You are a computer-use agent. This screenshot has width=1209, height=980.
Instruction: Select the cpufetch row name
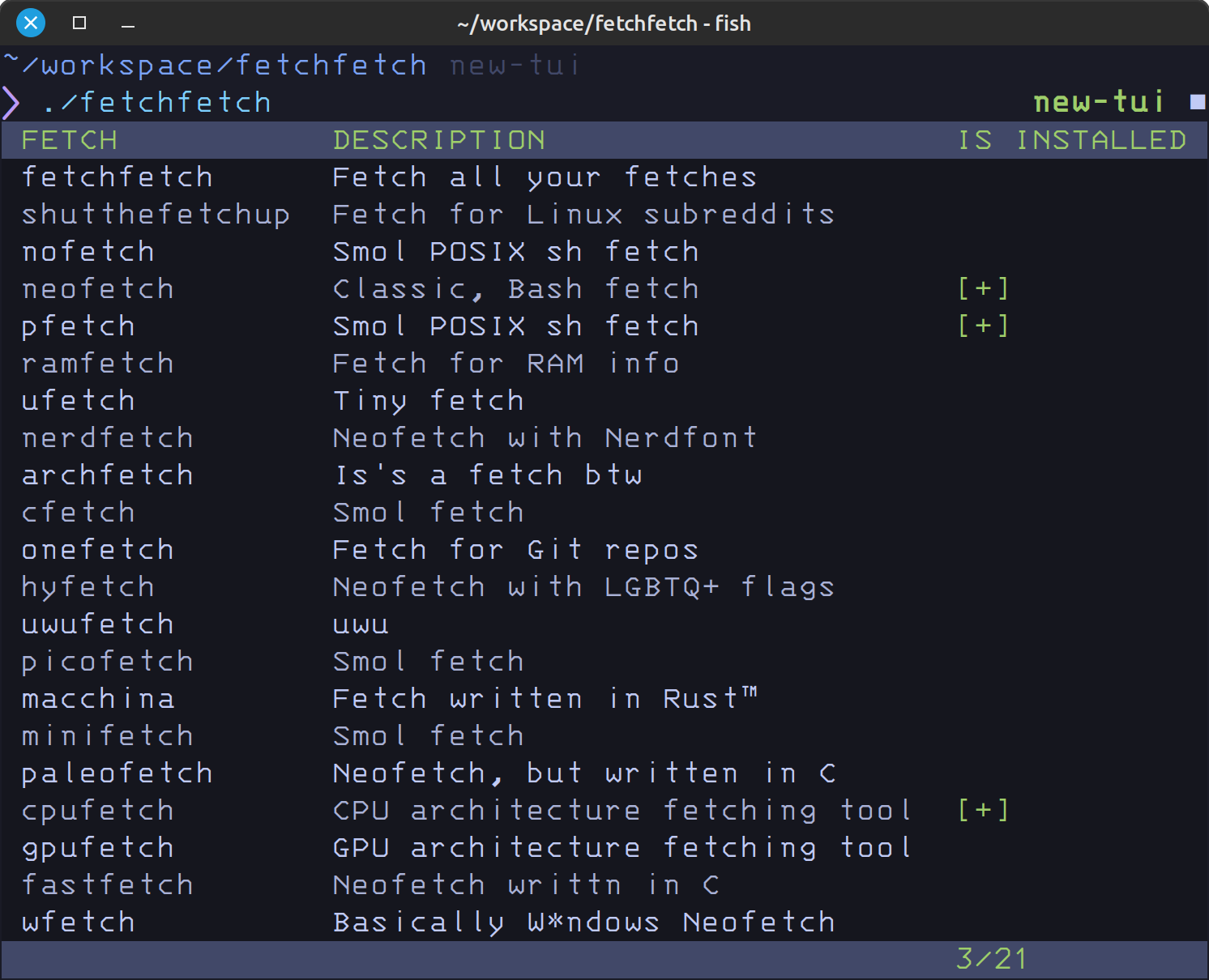[98, 811]
